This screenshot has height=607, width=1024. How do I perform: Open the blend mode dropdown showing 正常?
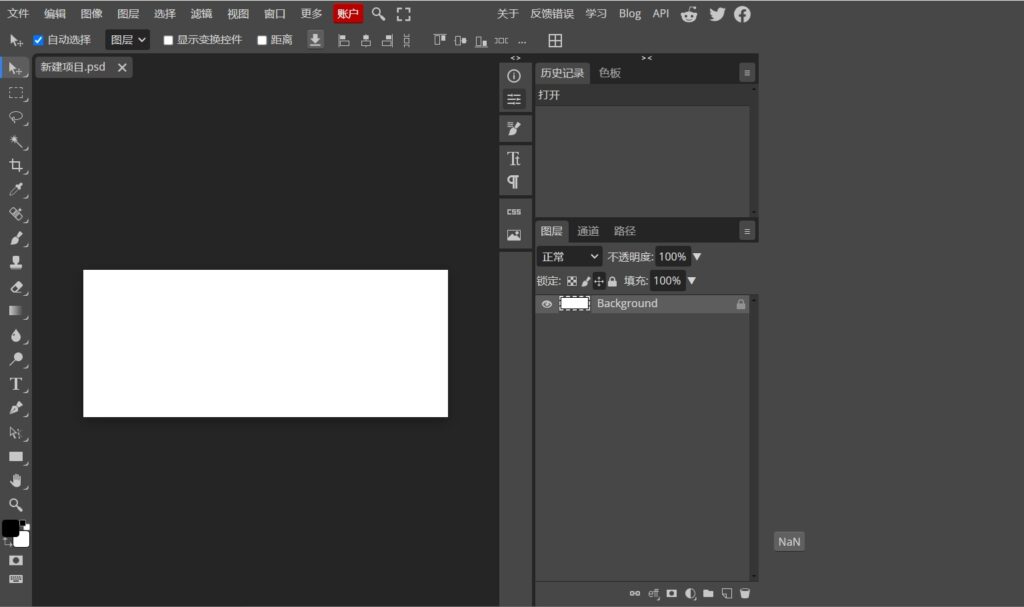(568, 256)
